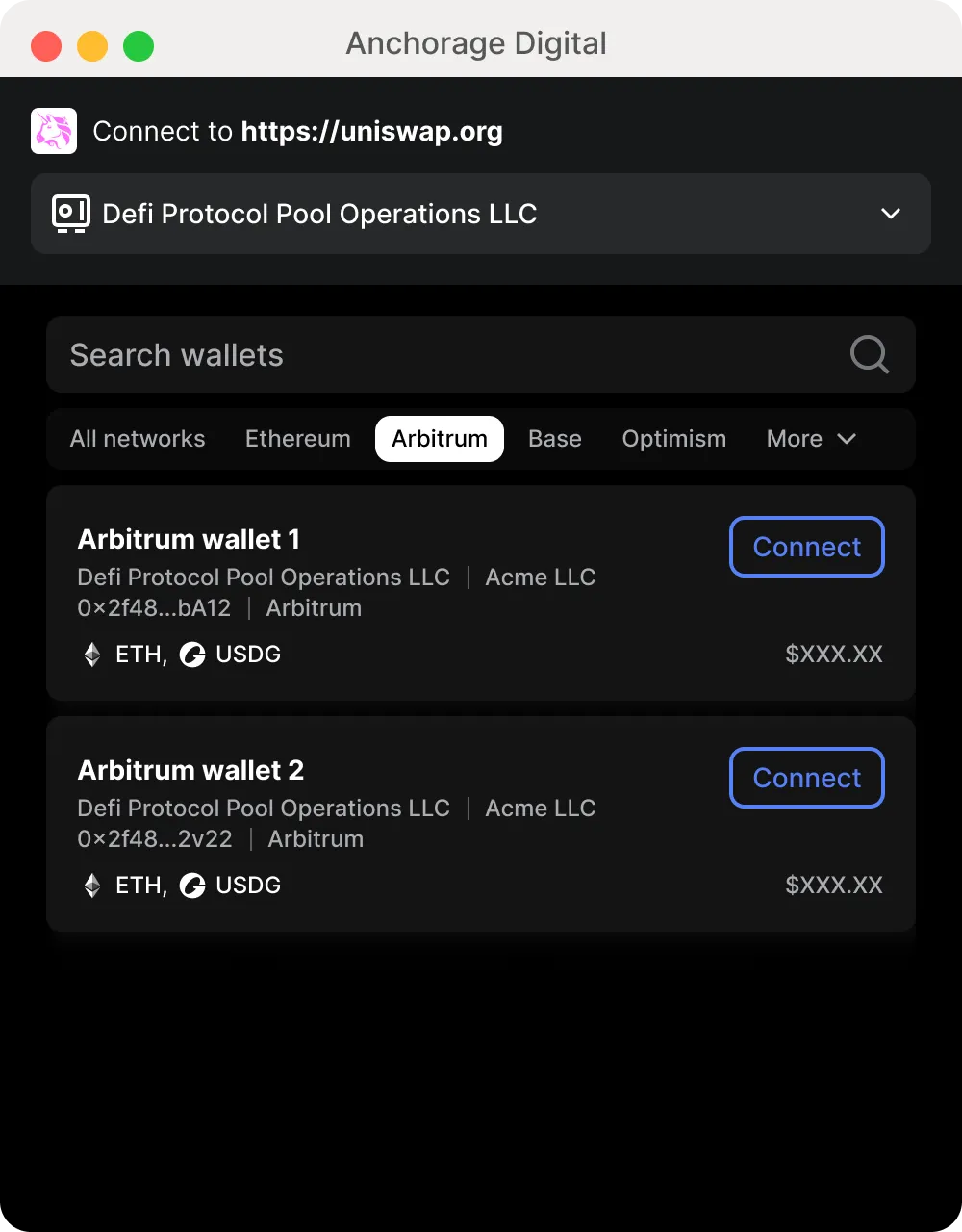Select the Arbitrum network tab
This screenshot has height=1232, width=962.
440,439
